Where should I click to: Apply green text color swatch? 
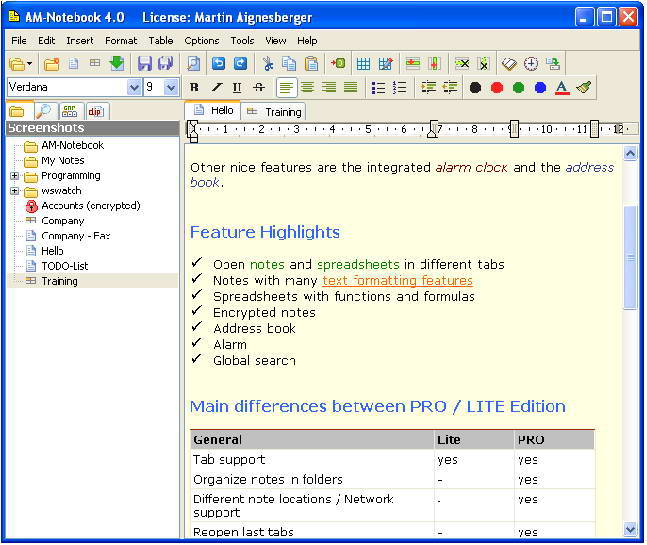519,87
